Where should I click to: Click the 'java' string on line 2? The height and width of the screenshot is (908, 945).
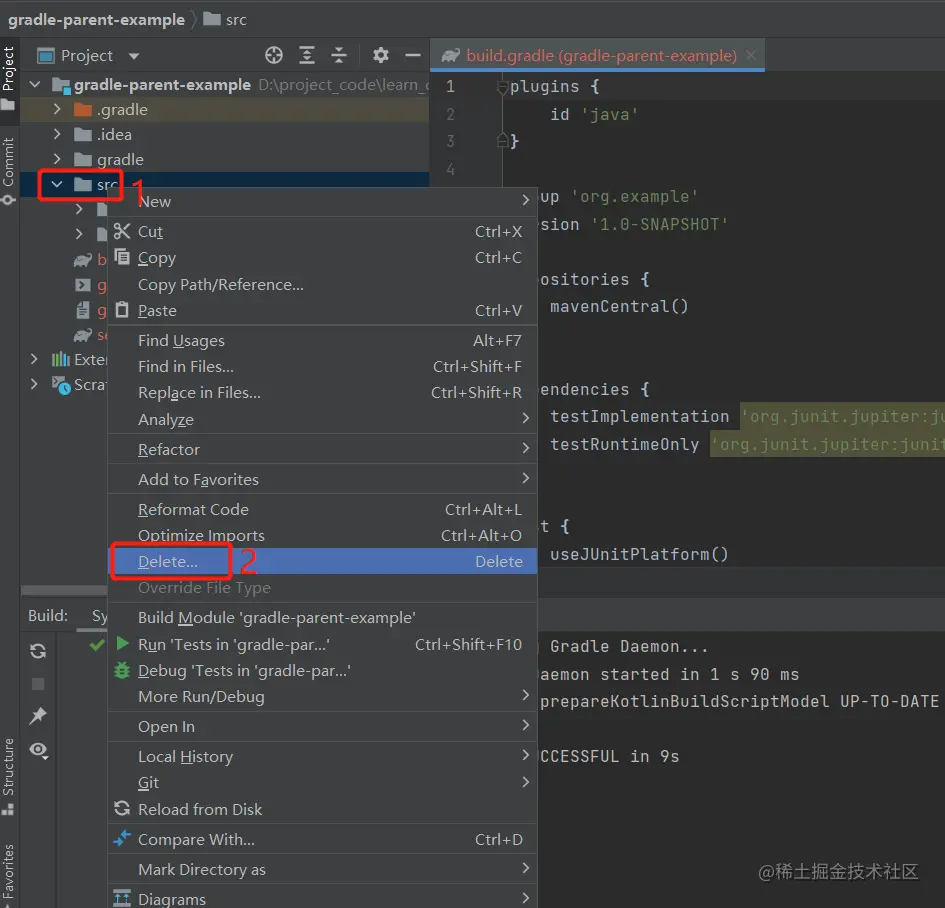(609, 114)
